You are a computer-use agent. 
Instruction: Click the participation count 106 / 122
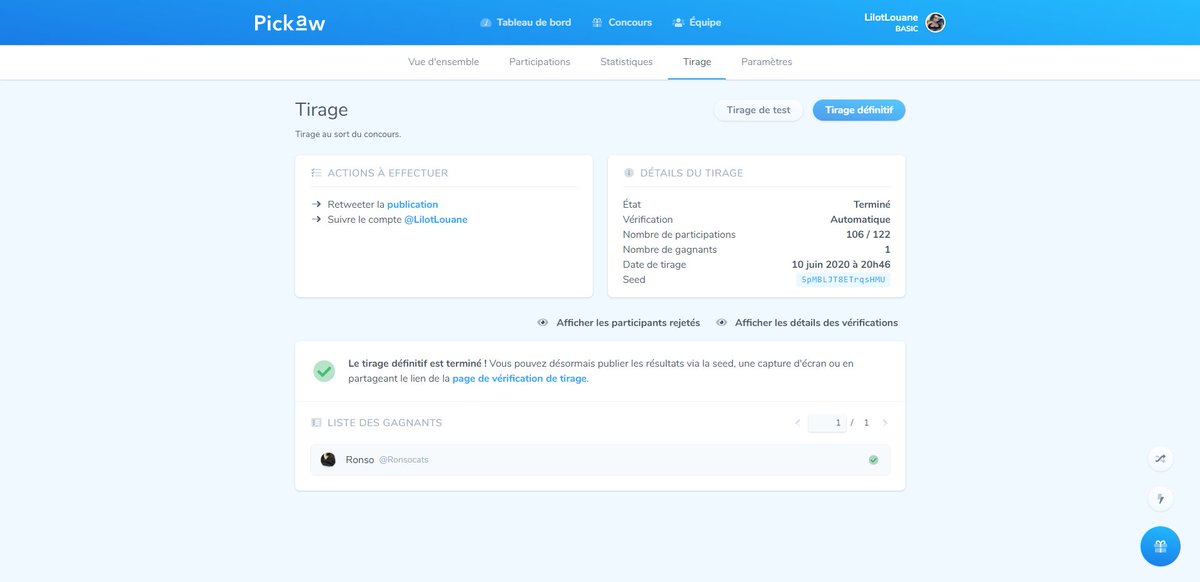(868, 234)
